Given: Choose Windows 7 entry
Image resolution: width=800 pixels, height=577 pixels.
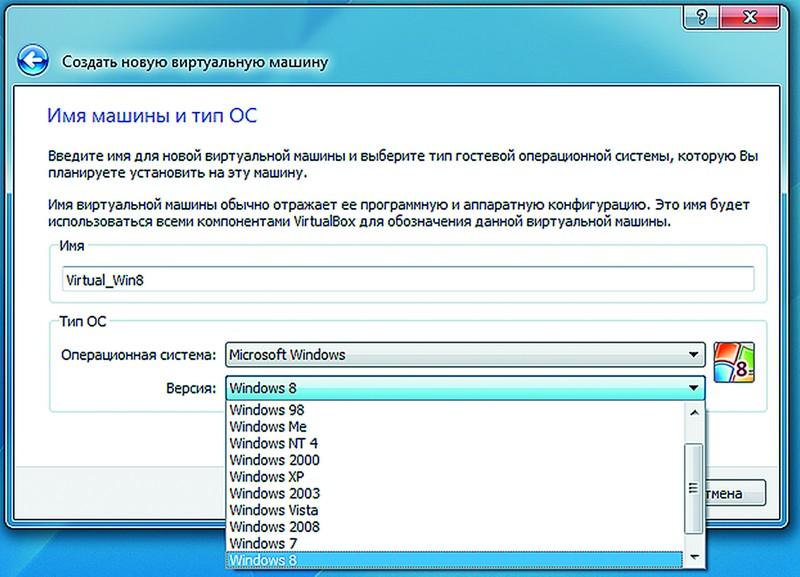Looking at the screenshot, I should pyautogui.click(x=455, y=543).
